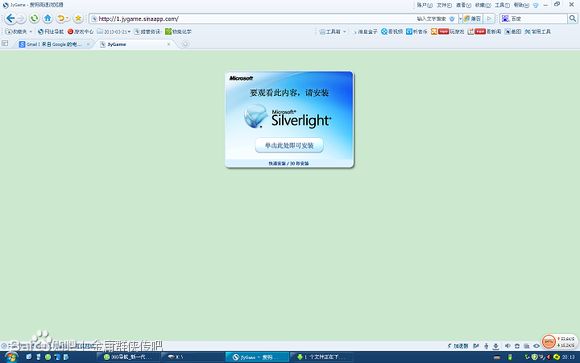The width and height of the screenshot is (580, 363).
Task: Switch to JyGame Sogou browser taskbar item
Action: coord(257,357)
